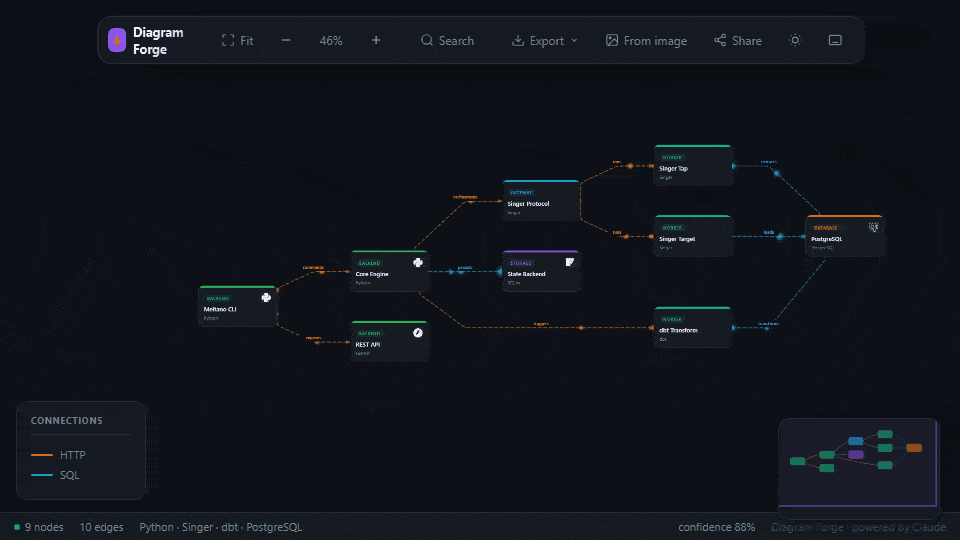This screenshot has height=540, width=960.
Task: Open Search in the toolbar
Action: [448, 40]
